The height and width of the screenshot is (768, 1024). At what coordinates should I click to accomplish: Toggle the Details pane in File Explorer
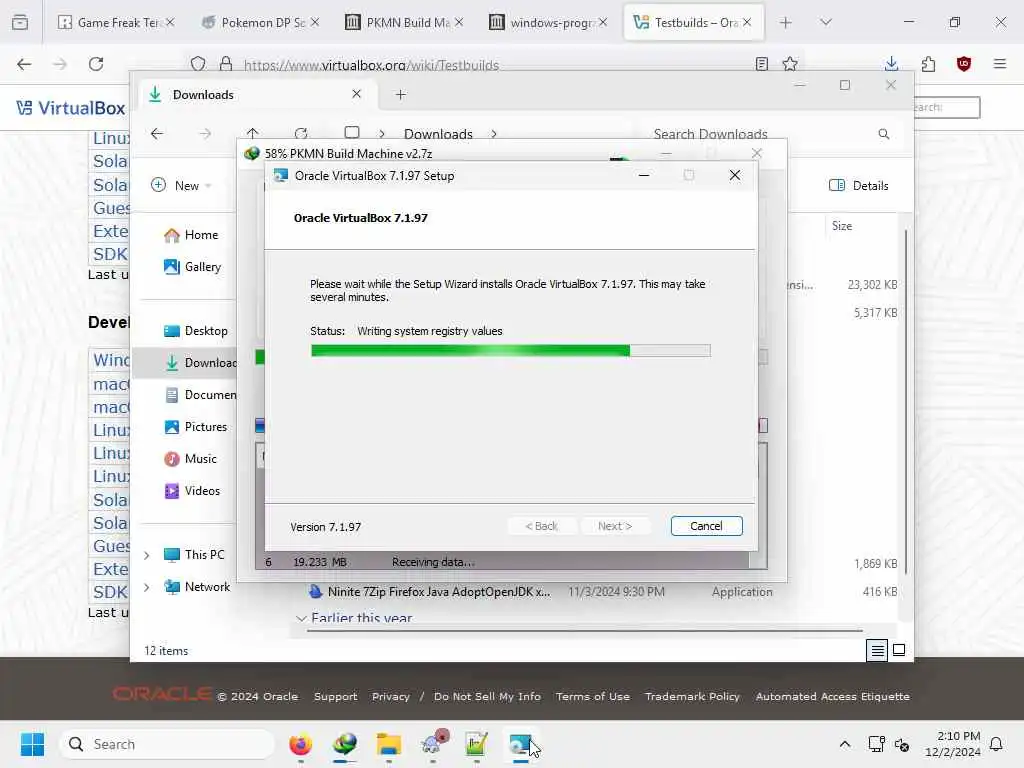[x=858, y=185]
